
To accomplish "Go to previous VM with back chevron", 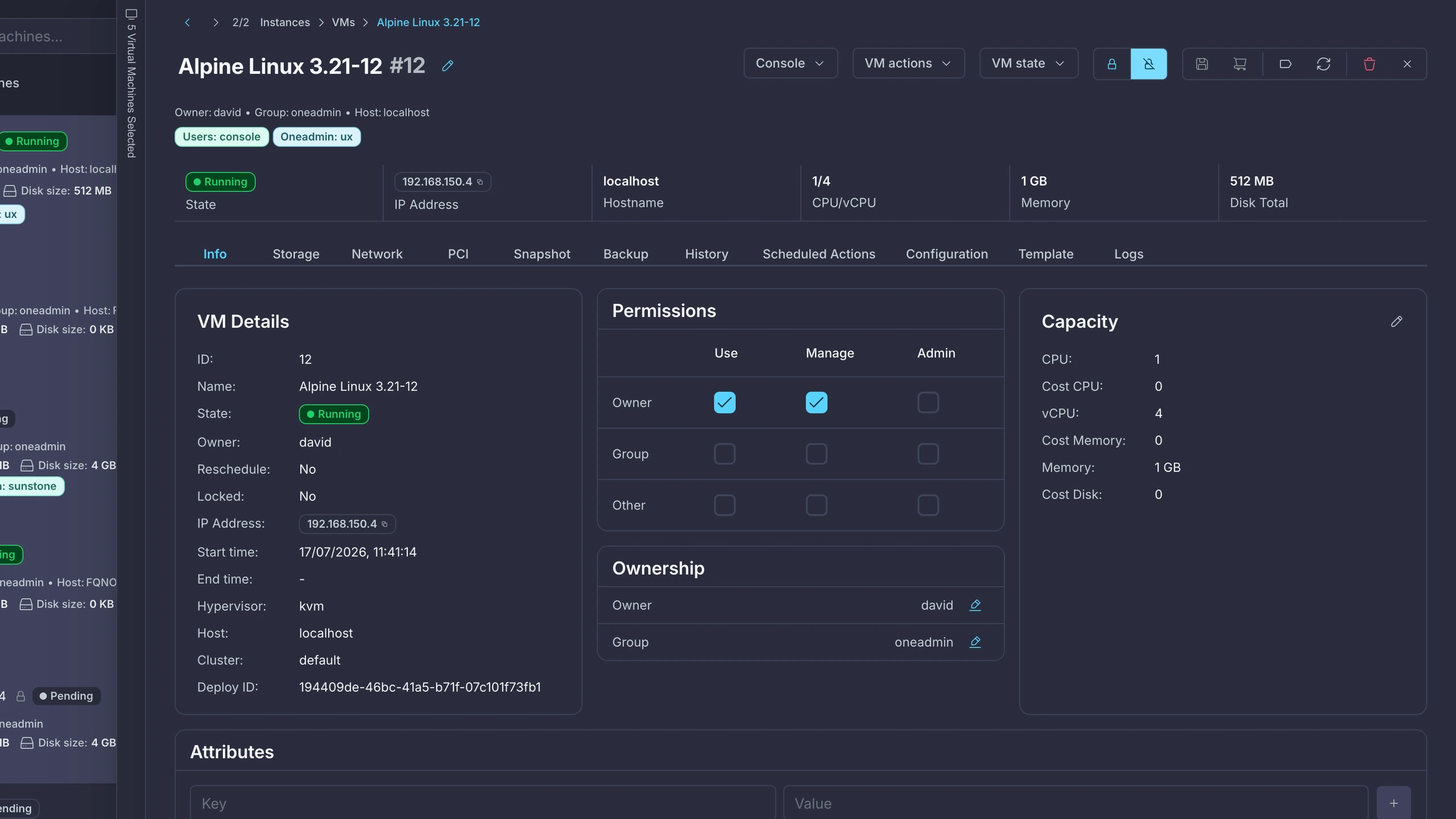I will [x=187, y=22].
